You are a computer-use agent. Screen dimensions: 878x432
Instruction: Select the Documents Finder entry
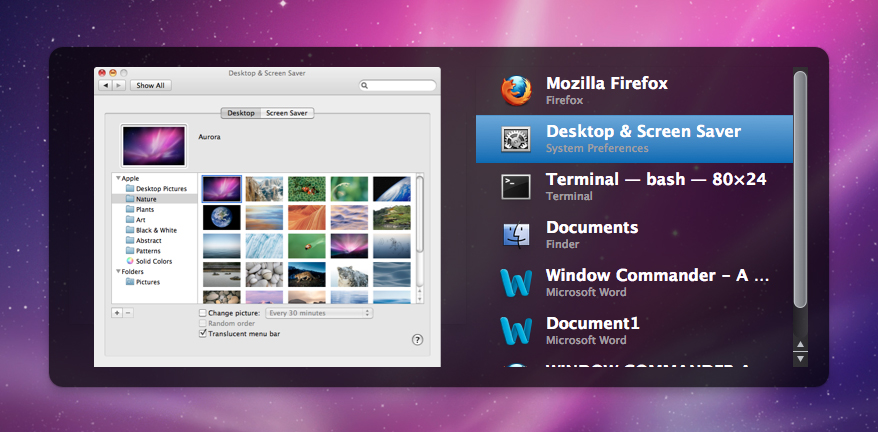[634, 235]
